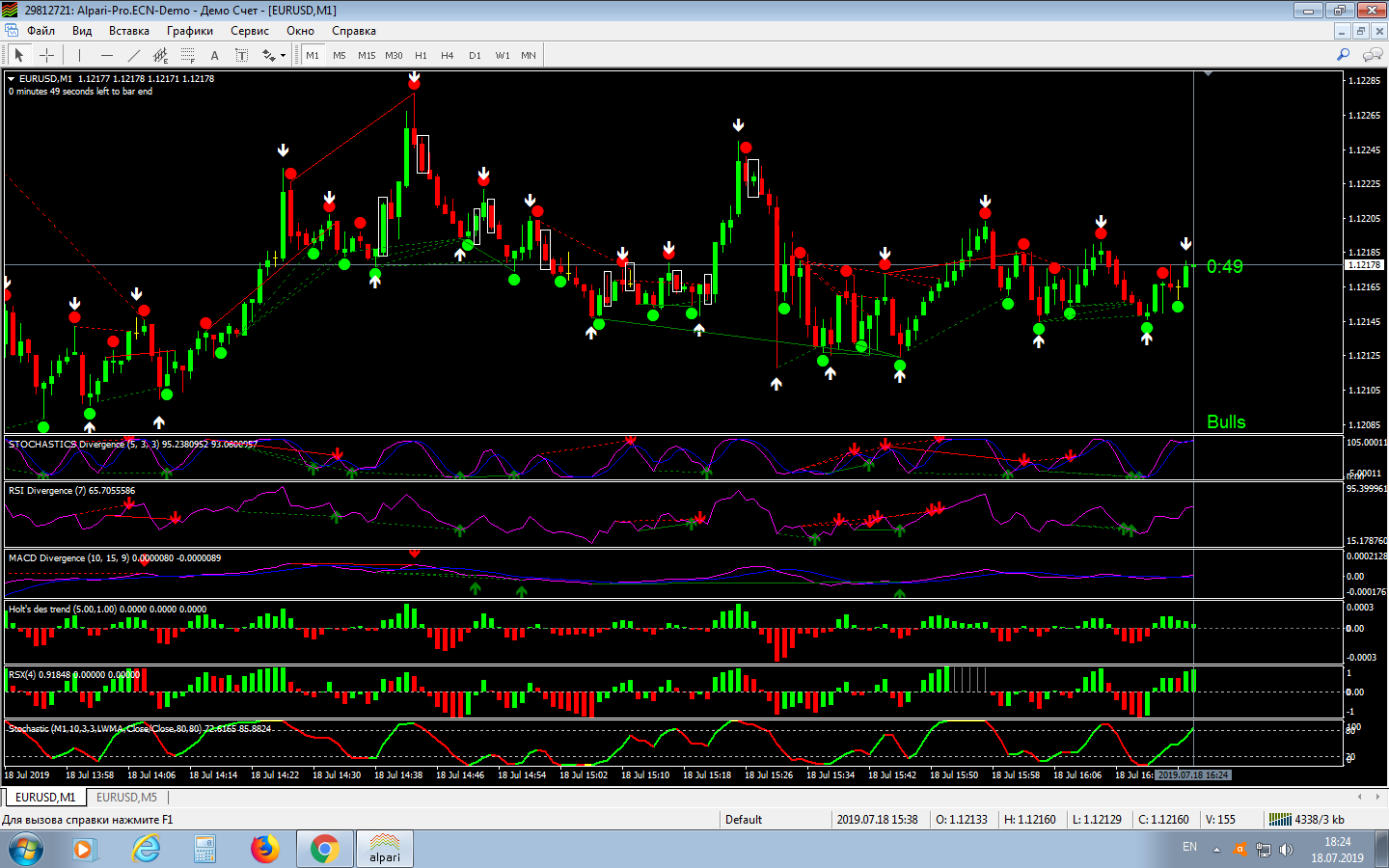Open the Графики menu
Screen dimensions: 1389x868
tap(190, 31)
